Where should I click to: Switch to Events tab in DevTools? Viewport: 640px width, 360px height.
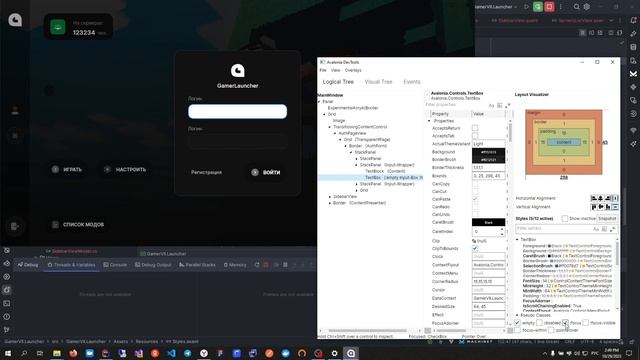412,82
